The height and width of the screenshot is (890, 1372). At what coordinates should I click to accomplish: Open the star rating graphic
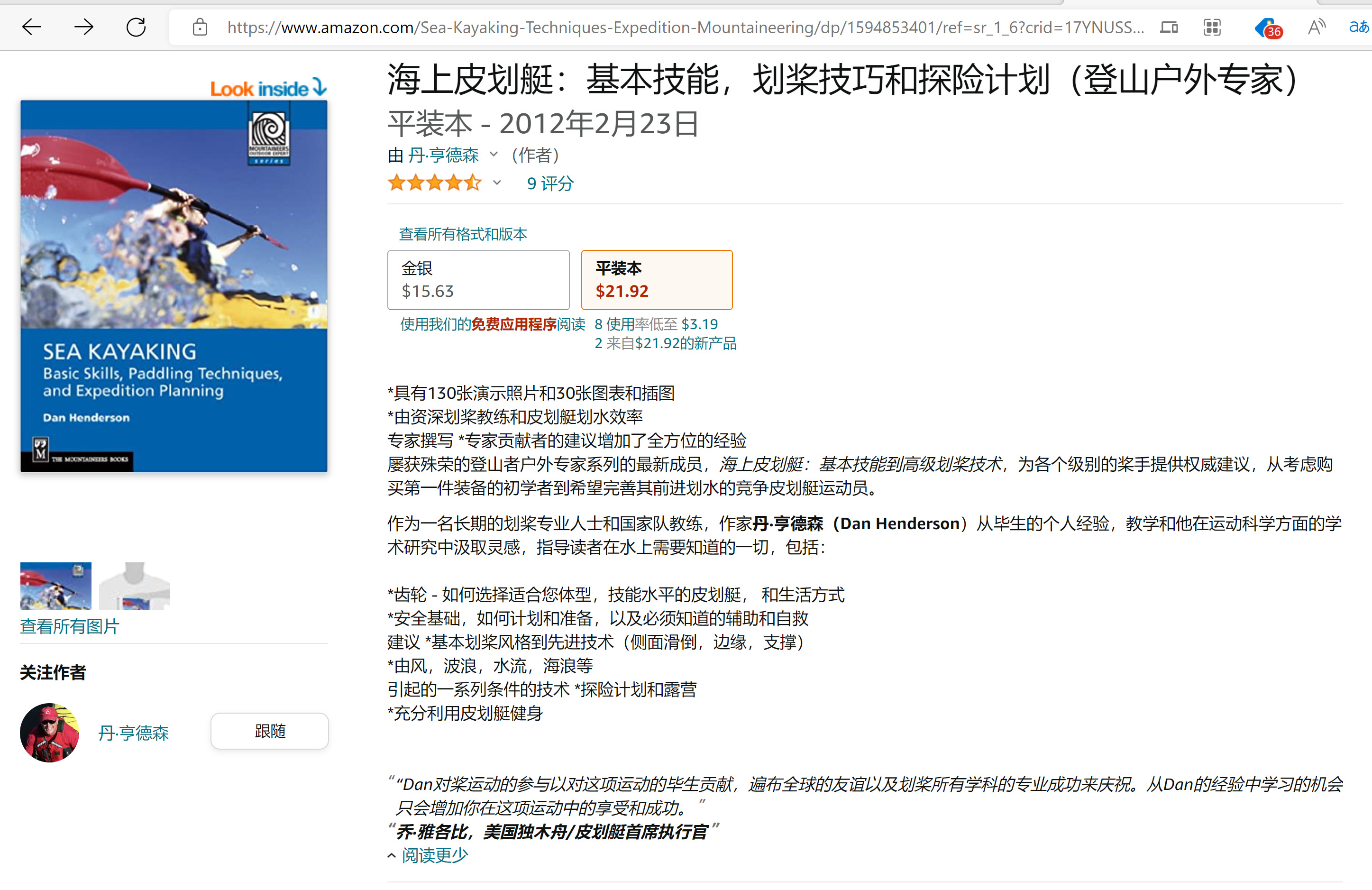click(x=435, y=183)
